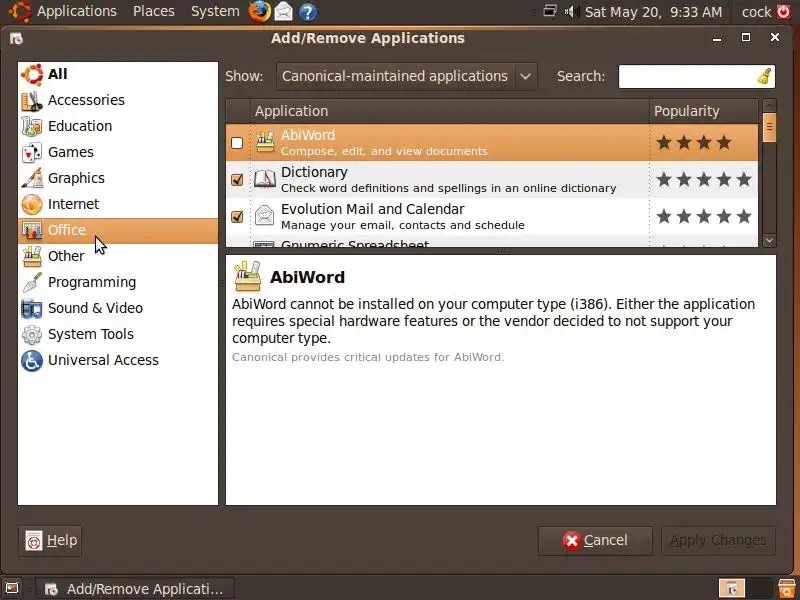Click the Sound & Video category label
800x600 pixels.
point(95,308)
